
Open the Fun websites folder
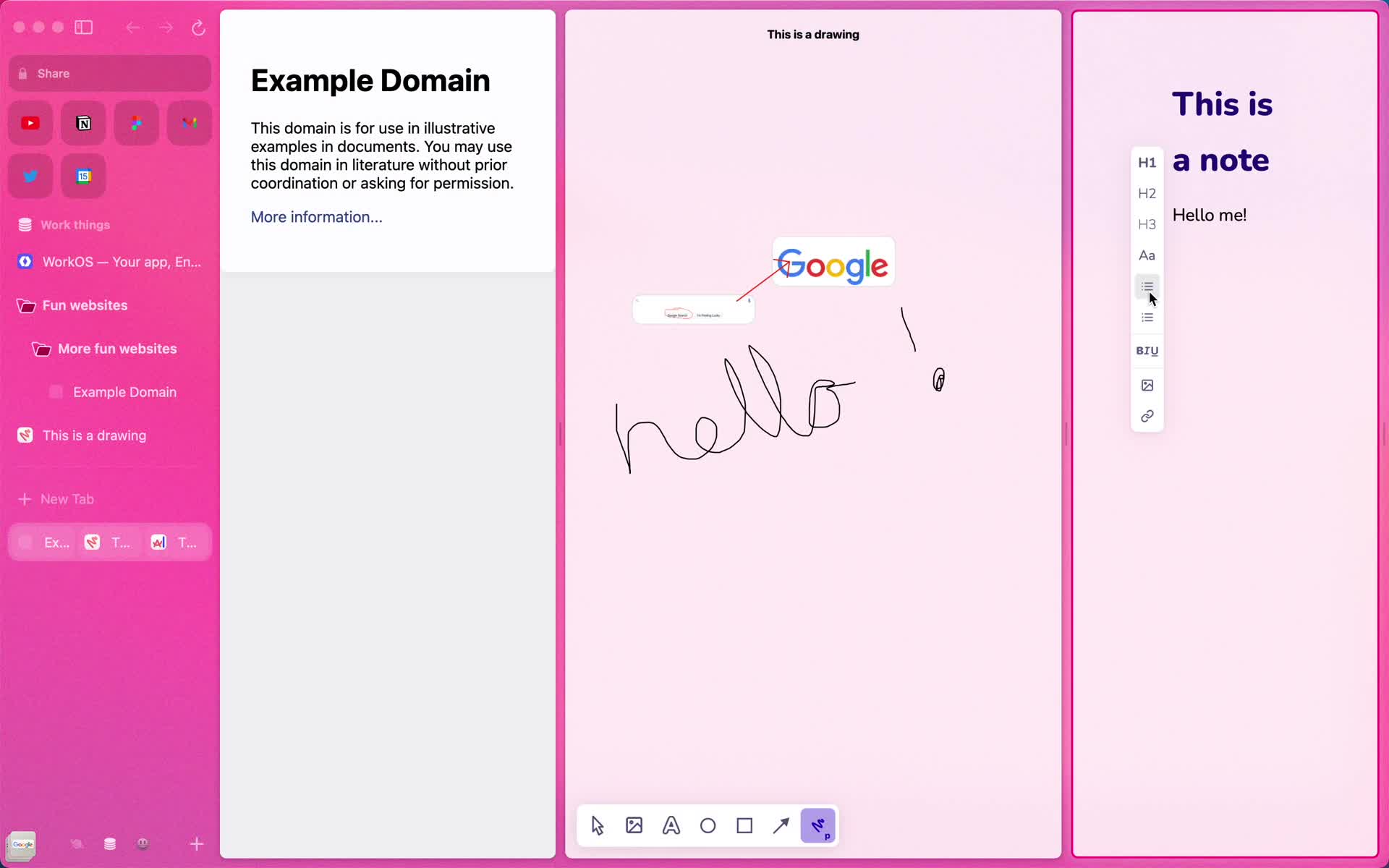click(x=84, y=305)
